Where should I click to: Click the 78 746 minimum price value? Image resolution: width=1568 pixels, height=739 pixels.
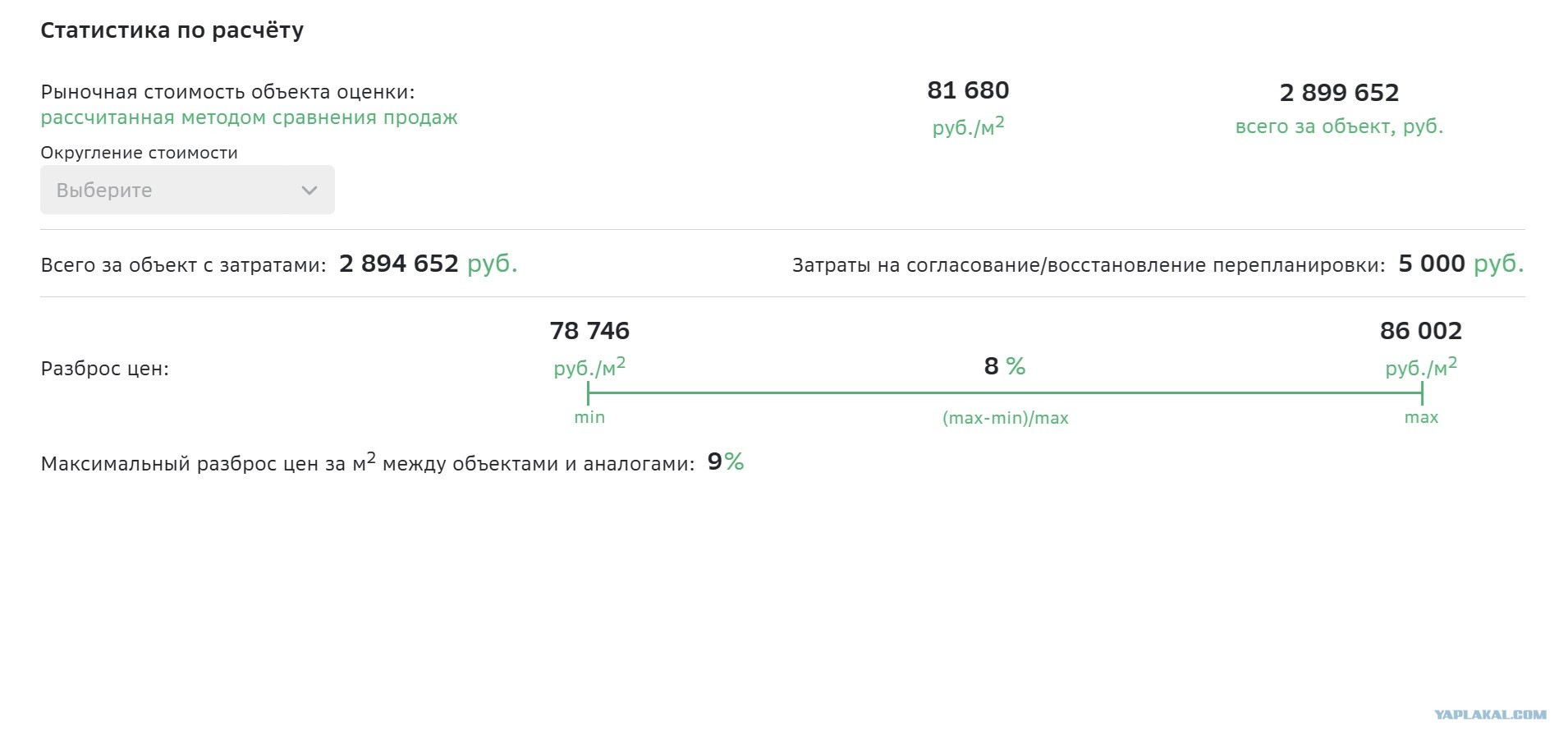coord(589,331)
